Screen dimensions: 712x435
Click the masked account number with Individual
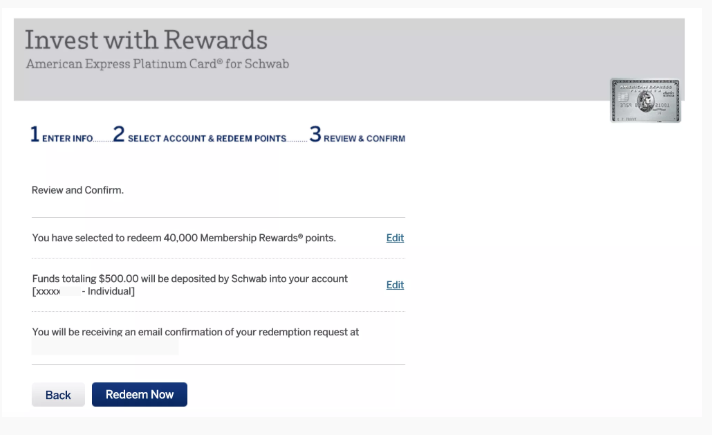(84, 291)
